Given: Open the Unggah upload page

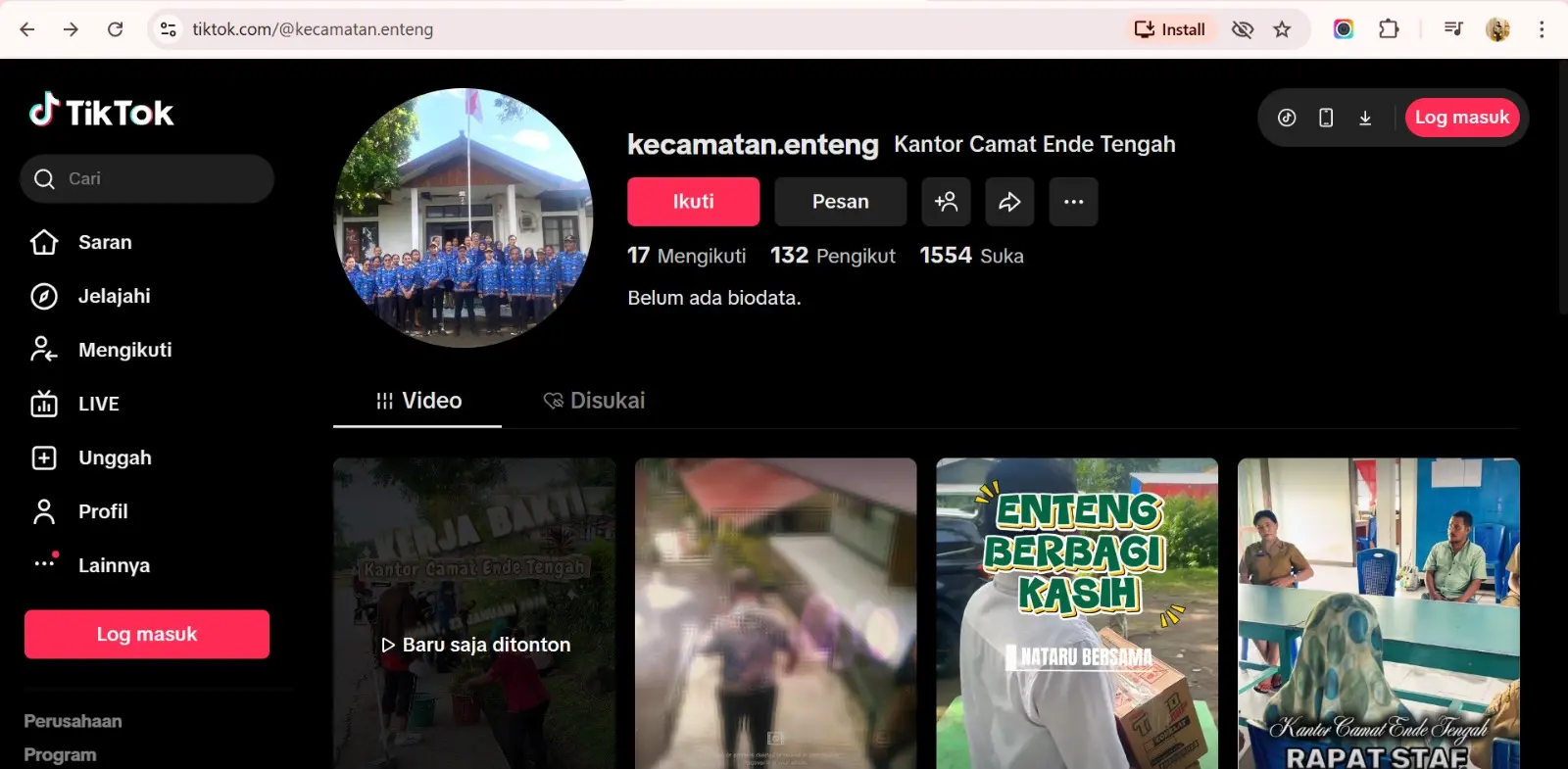Looking at the screenshot, I should [x=91, y=457].
